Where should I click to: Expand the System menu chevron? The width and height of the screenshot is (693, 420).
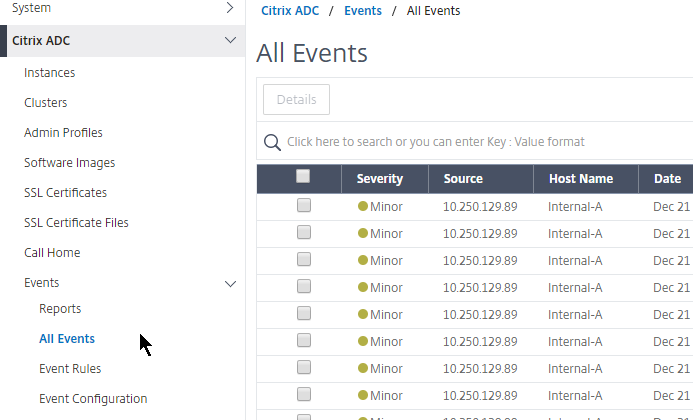230,8
